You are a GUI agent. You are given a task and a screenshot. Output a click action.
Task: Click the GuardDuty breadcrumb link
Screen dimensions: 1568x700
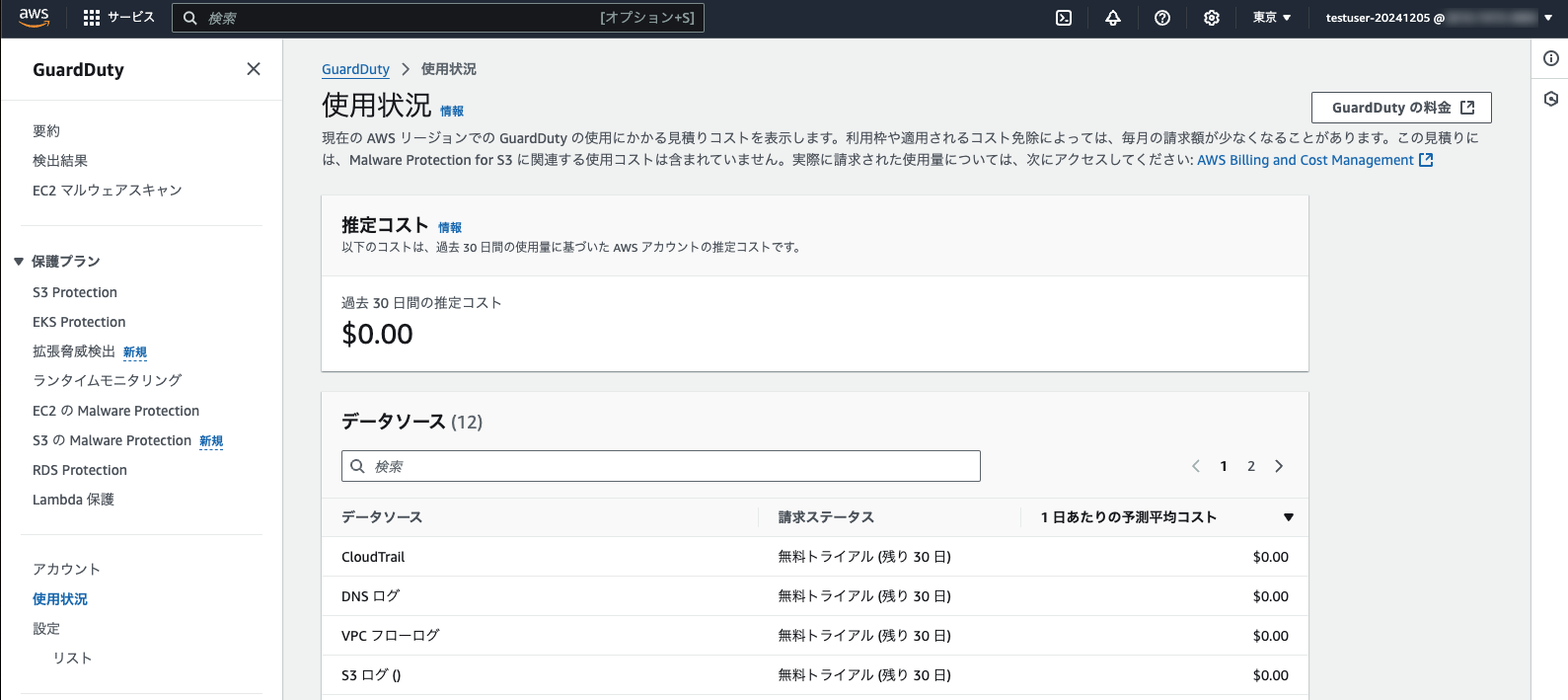(x=355, y=69)
